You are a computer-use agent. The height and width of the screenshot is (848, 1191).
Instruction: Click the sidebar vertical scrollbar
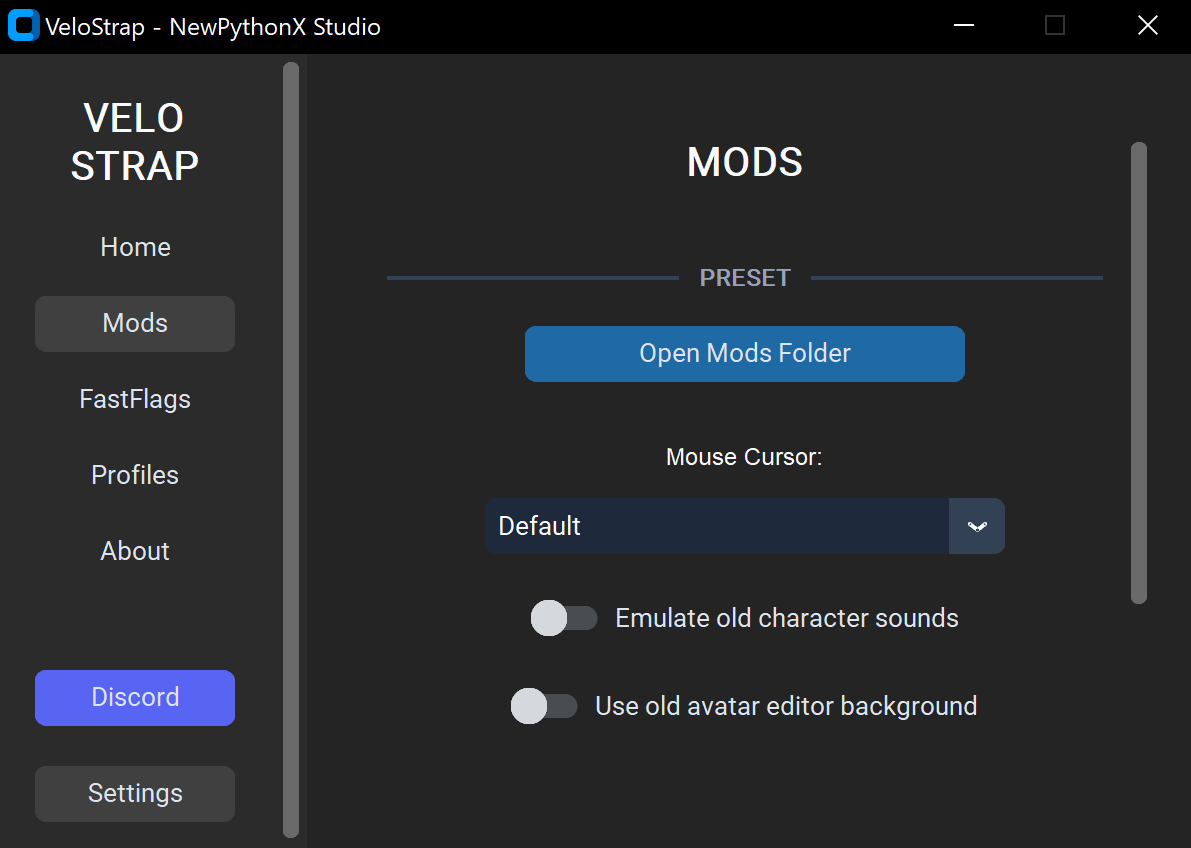click(291, 450)
